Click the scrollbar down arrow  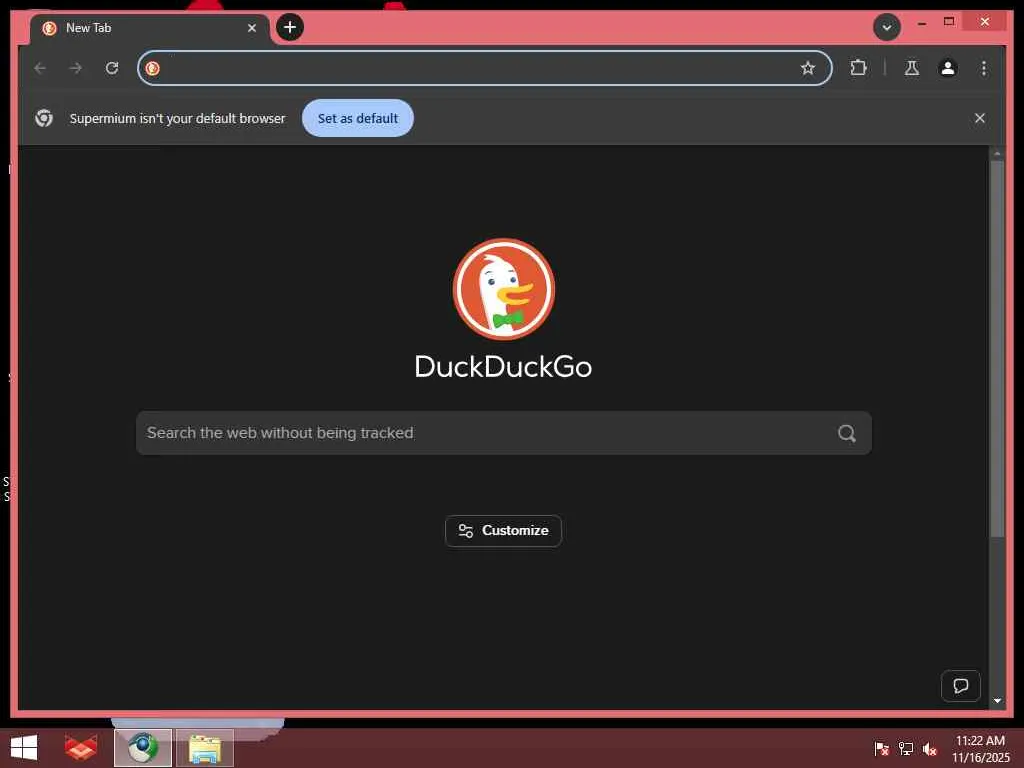pyautogui.click(x=997, y=701)
